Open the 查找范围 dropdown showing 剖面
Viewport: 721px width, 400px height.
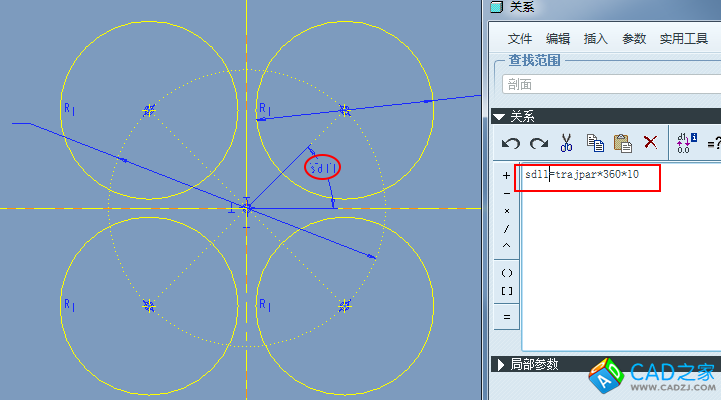(608, 85)
